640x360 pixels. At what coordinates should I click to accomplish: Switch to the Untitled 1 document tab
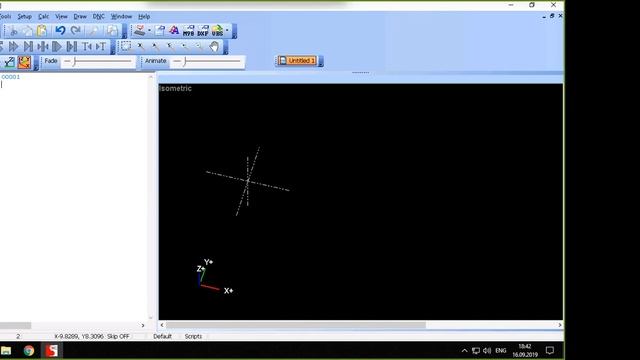(298, 61)
